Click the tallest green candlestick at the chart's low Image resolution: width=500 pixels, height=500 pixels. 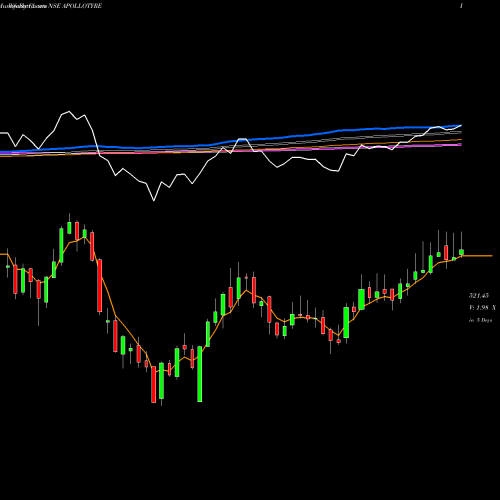tap(200, 374)
